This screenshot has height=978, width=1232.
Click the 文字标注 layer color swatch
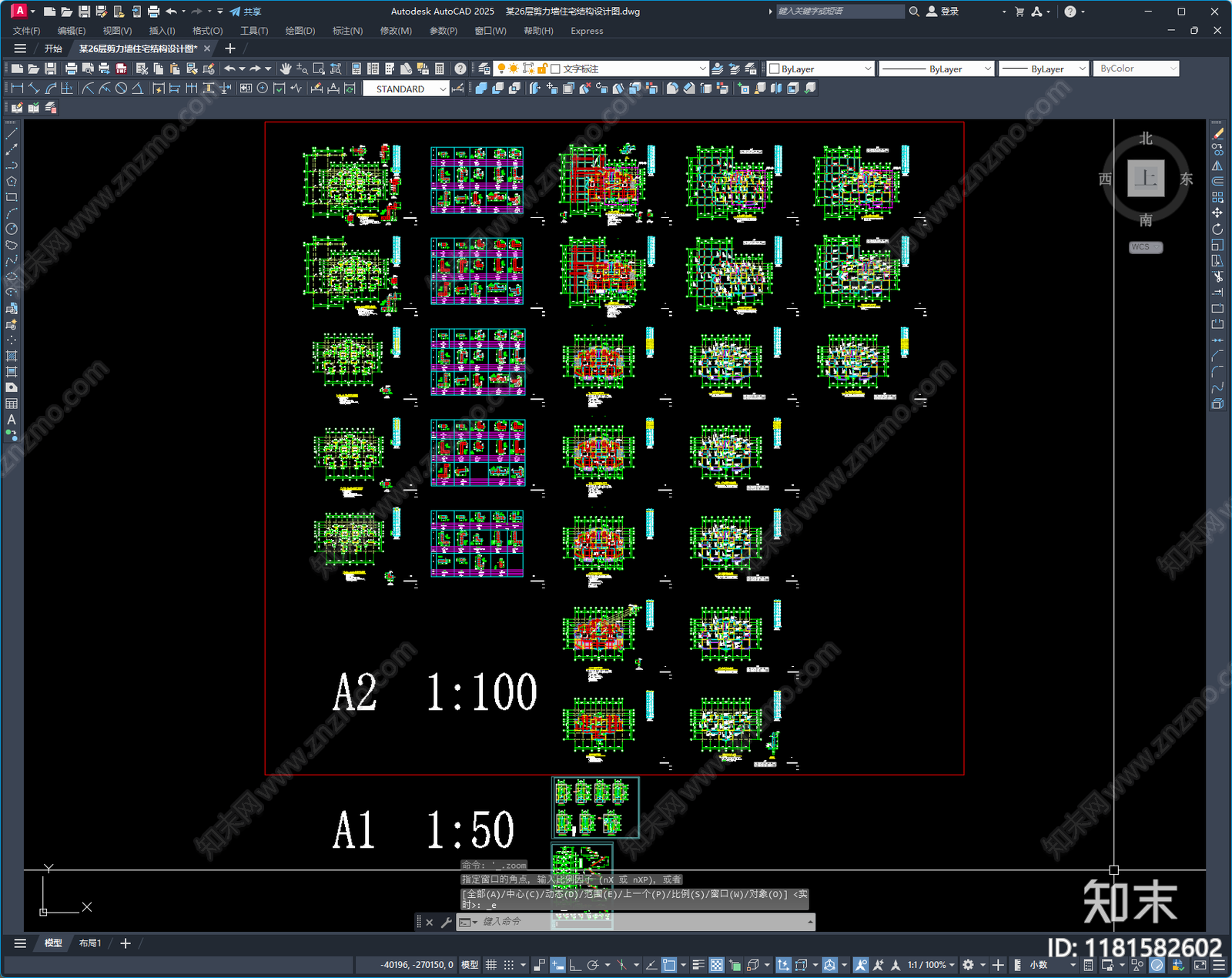click(x=555, y=69)
